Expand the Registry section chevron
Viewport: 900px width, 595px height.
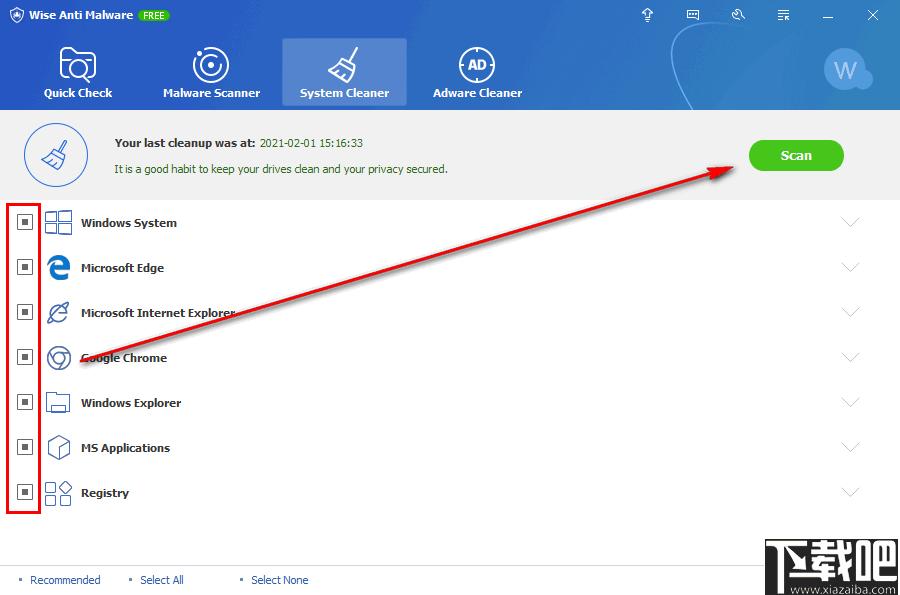coord(850,492)
